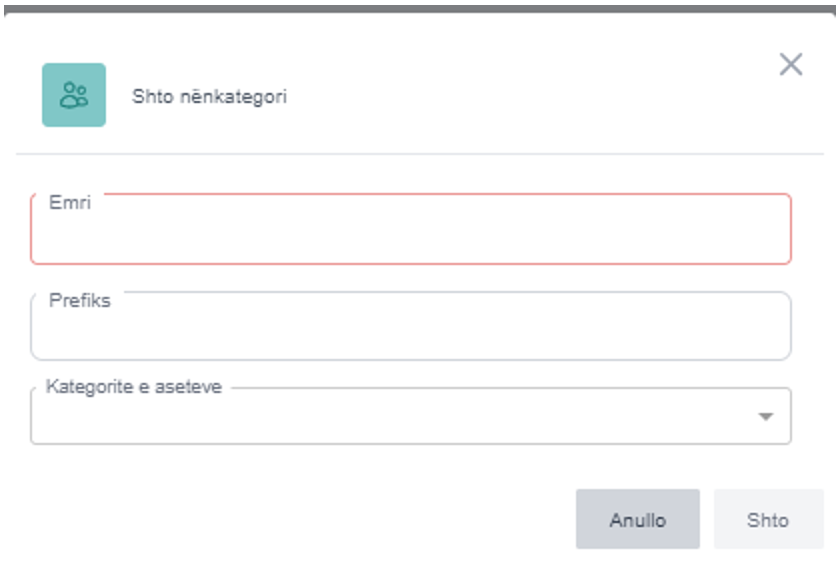Screen dimensions: 837x561
Task: Confirm the new subcategory with Shto
Action: 767,519
